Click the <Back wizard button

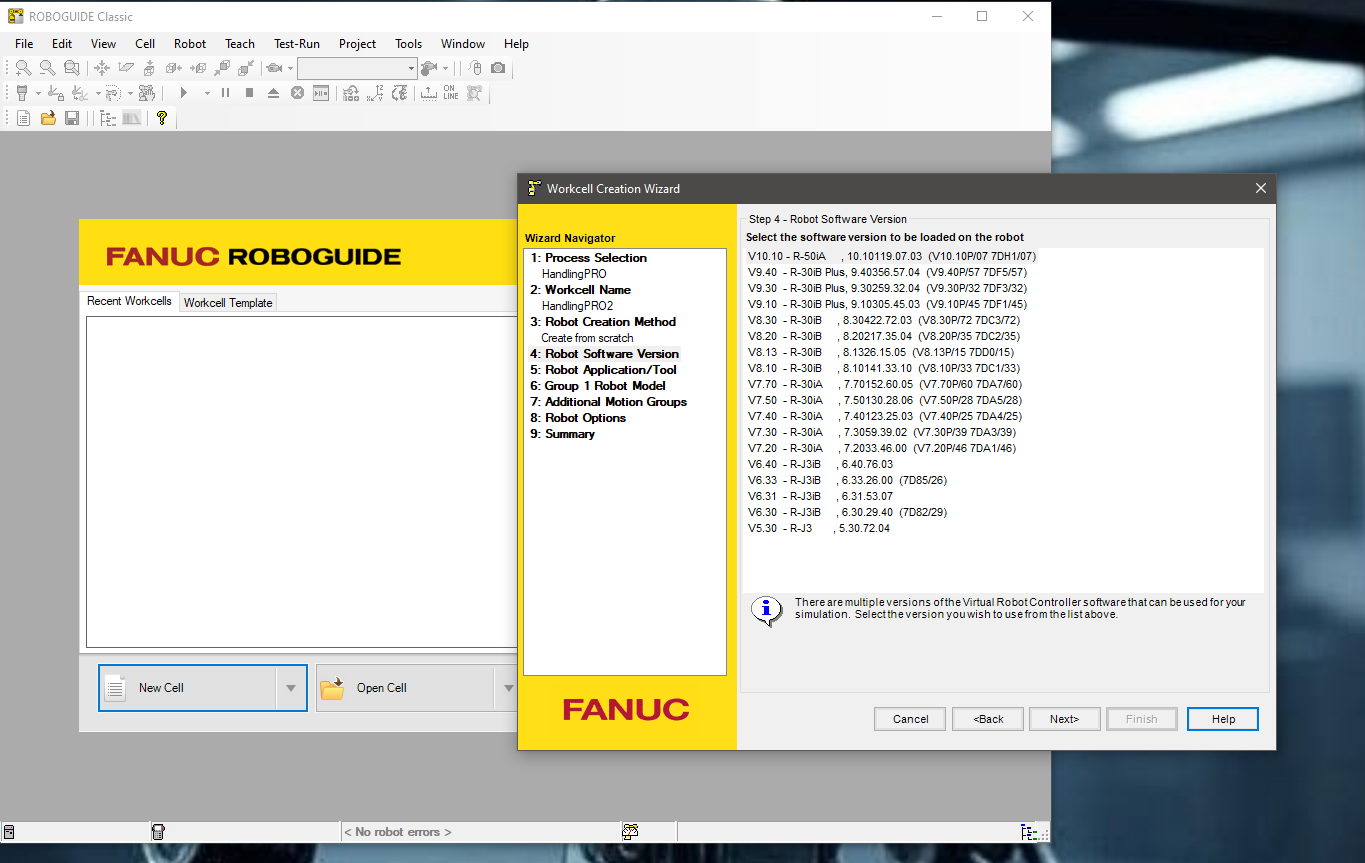pos(988,719)
